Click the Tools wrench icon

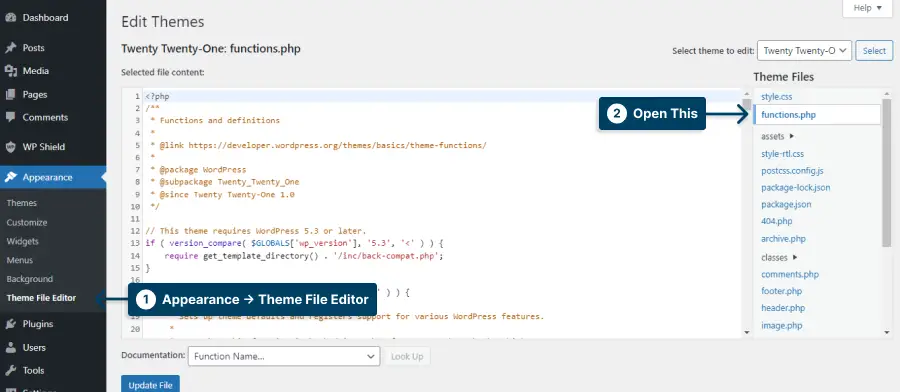10,371
